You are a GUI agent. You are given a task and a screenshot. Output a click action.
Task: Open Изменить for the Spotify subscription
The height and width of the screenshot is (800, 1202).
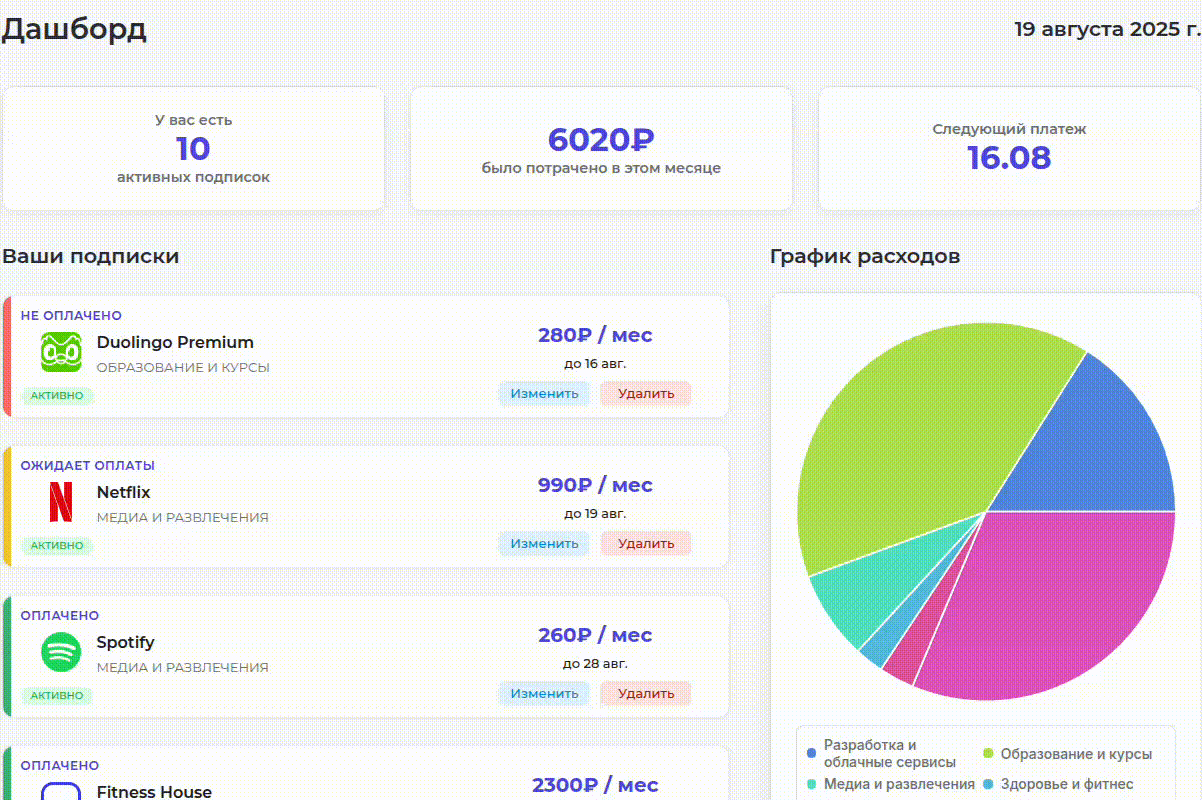point(544,693)
